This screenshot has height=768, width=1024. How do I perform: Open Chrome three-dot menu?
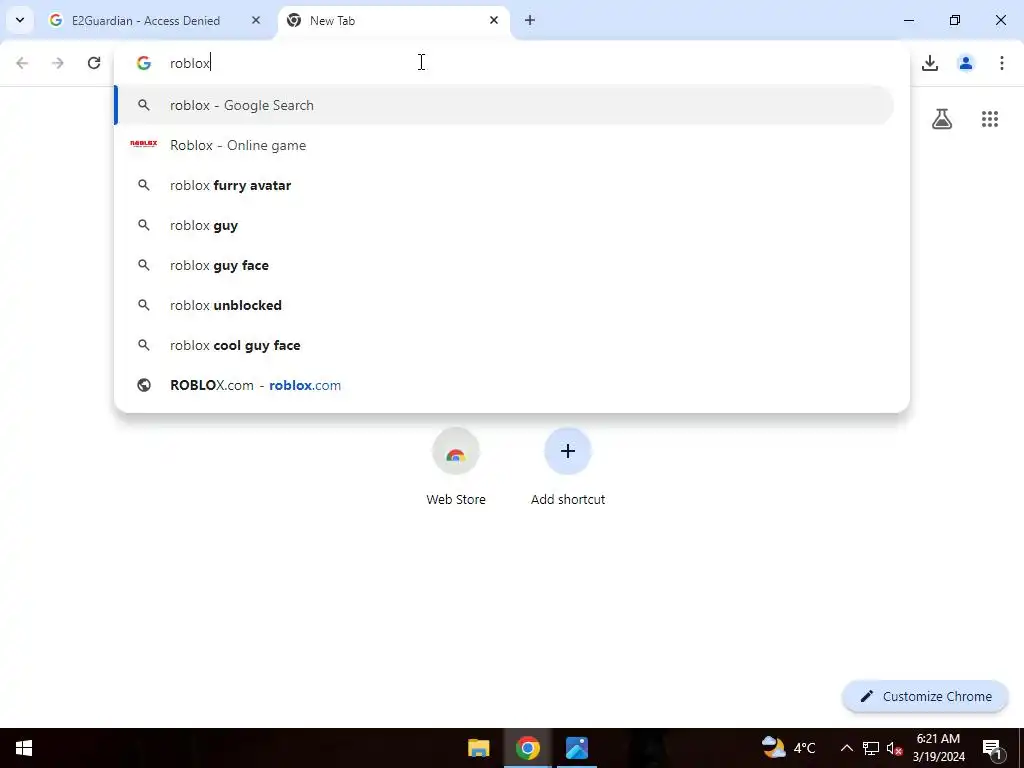click(x=1002, y=63)
